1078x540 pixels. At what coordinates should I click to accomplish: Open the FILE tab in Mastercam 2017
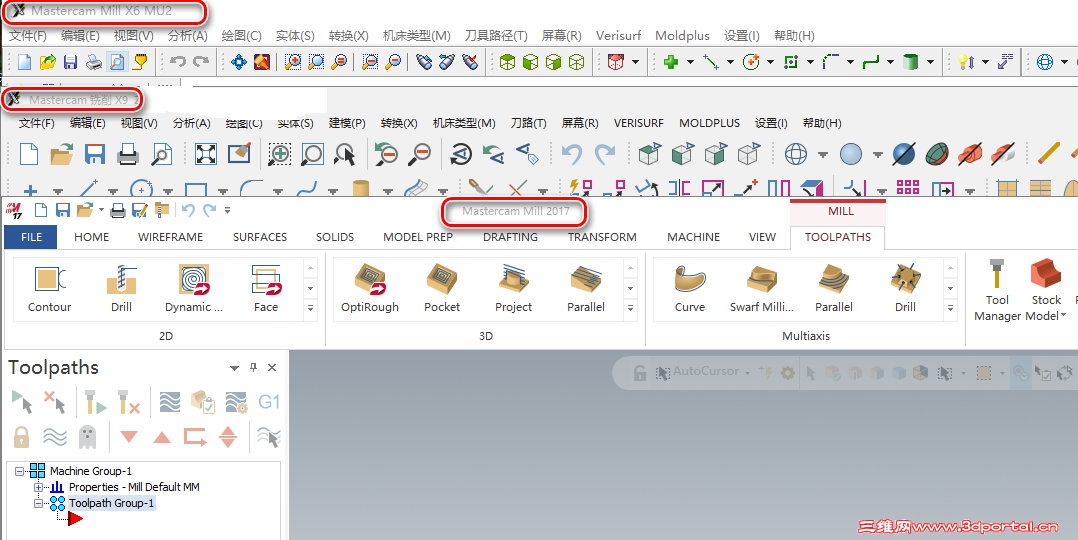(x=32, y=237)
